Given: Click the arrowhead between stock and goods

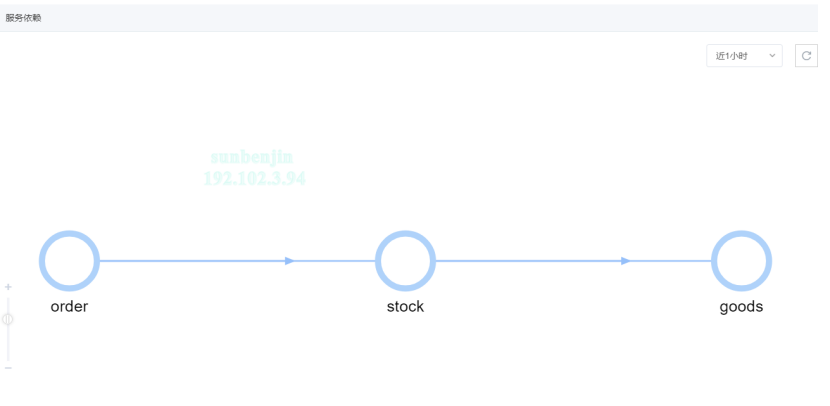Looking at the screenshot, I should 625,261.
